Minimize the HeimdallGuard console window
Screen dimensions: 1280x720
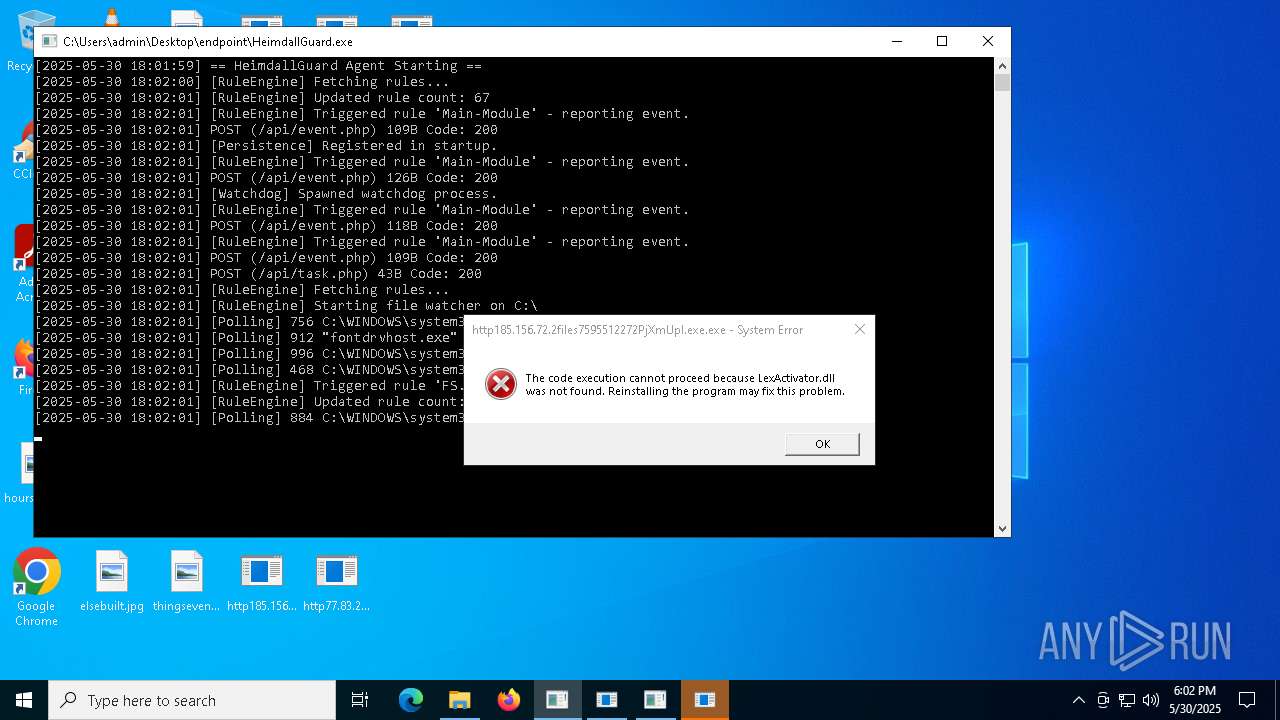click(x=896, y=41)
